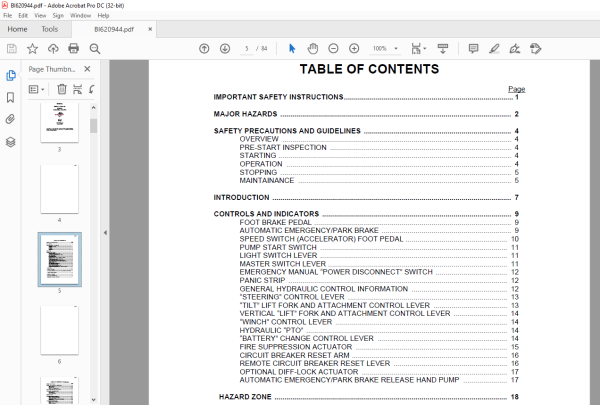Click OPTIONAL DIFF-LOCK ACTUATOR entry
Viewport: 600px width, 405px height.
pos(299,372)
